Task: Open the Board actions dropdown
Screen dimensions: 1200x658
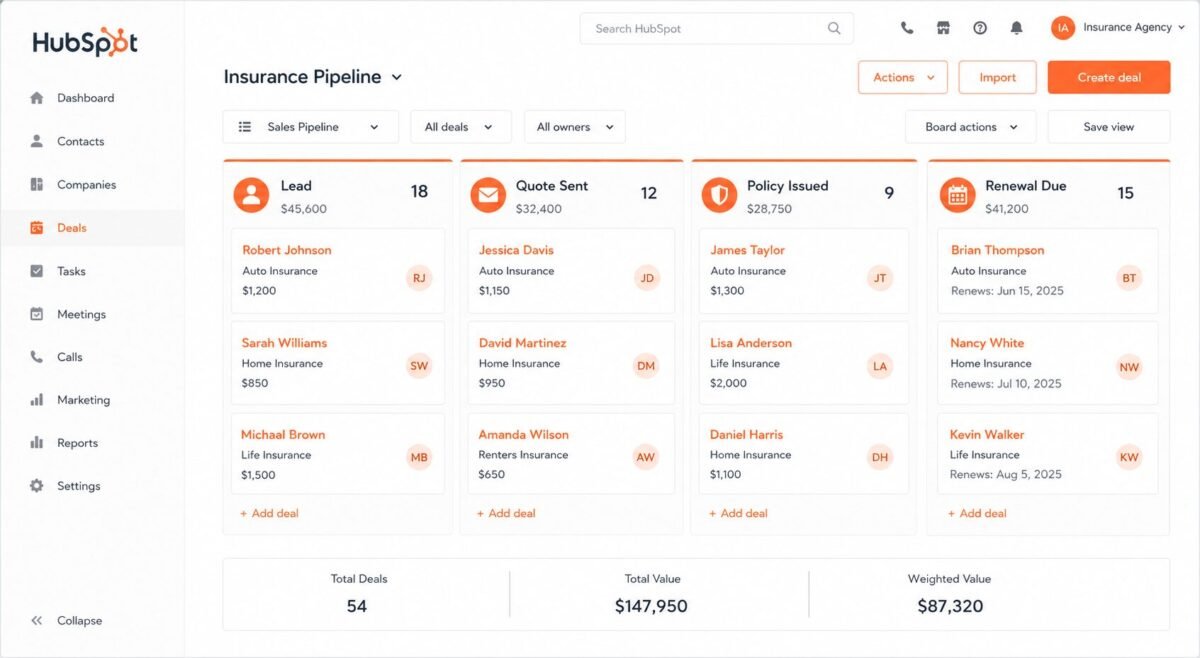Action: (970, 127)
